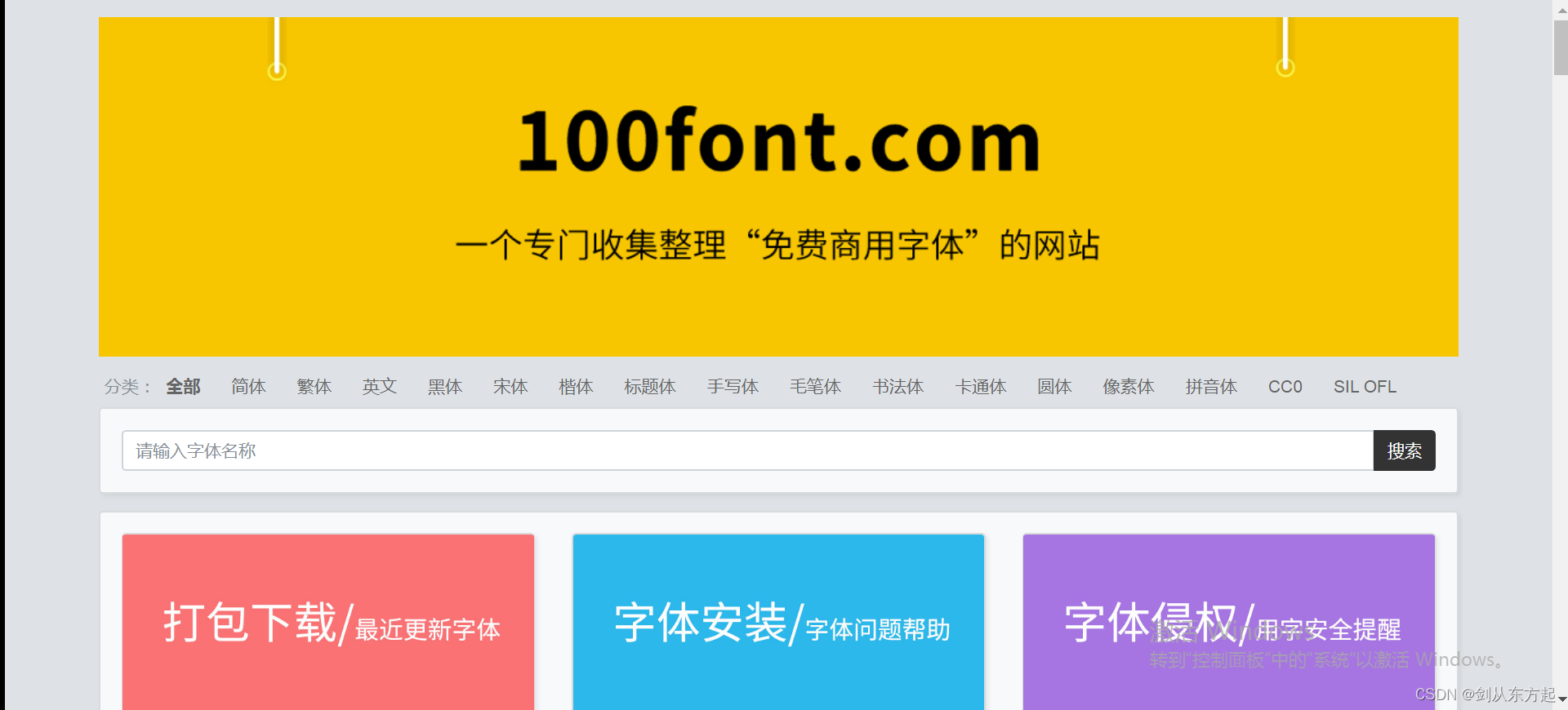The width and height of the screenshot is (1568, 710).
Task: Choose the 楷体 category
Action: (576, 387)
